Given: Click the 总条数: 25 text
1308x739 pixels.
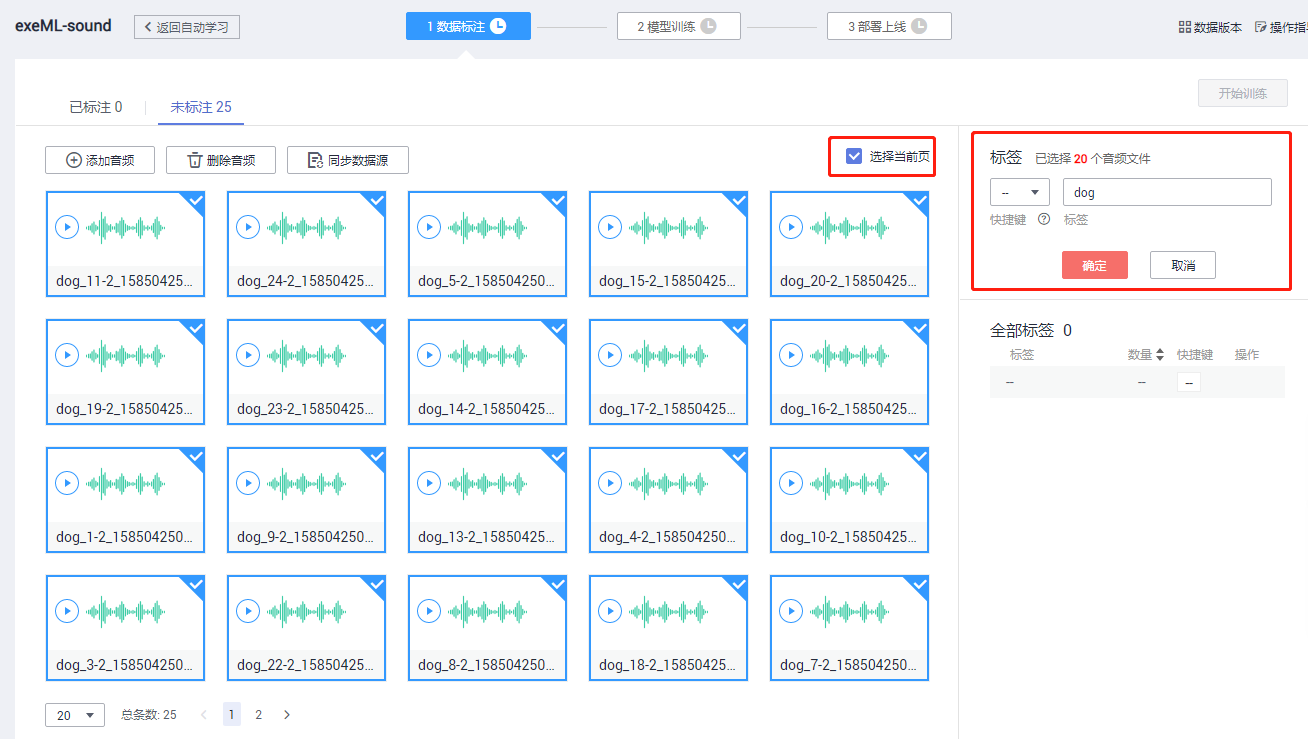Looking at the screenshot, I should tap(149, 715).
